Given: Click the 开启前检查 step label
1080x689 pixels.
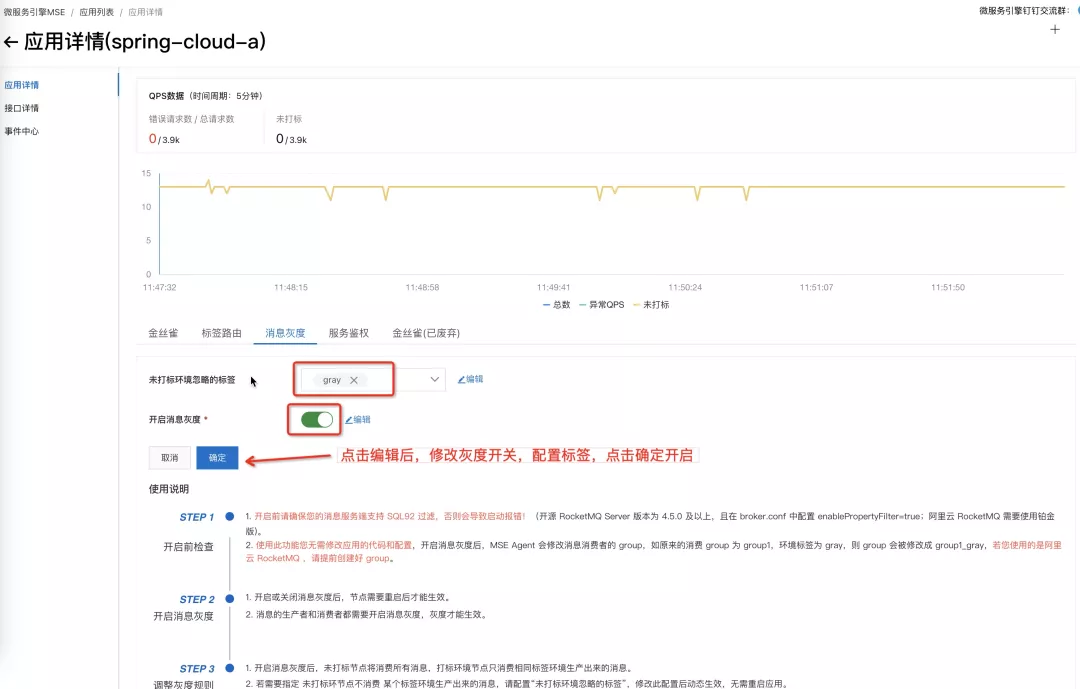Looking at the screenshot, I should [x=188, y=546].
